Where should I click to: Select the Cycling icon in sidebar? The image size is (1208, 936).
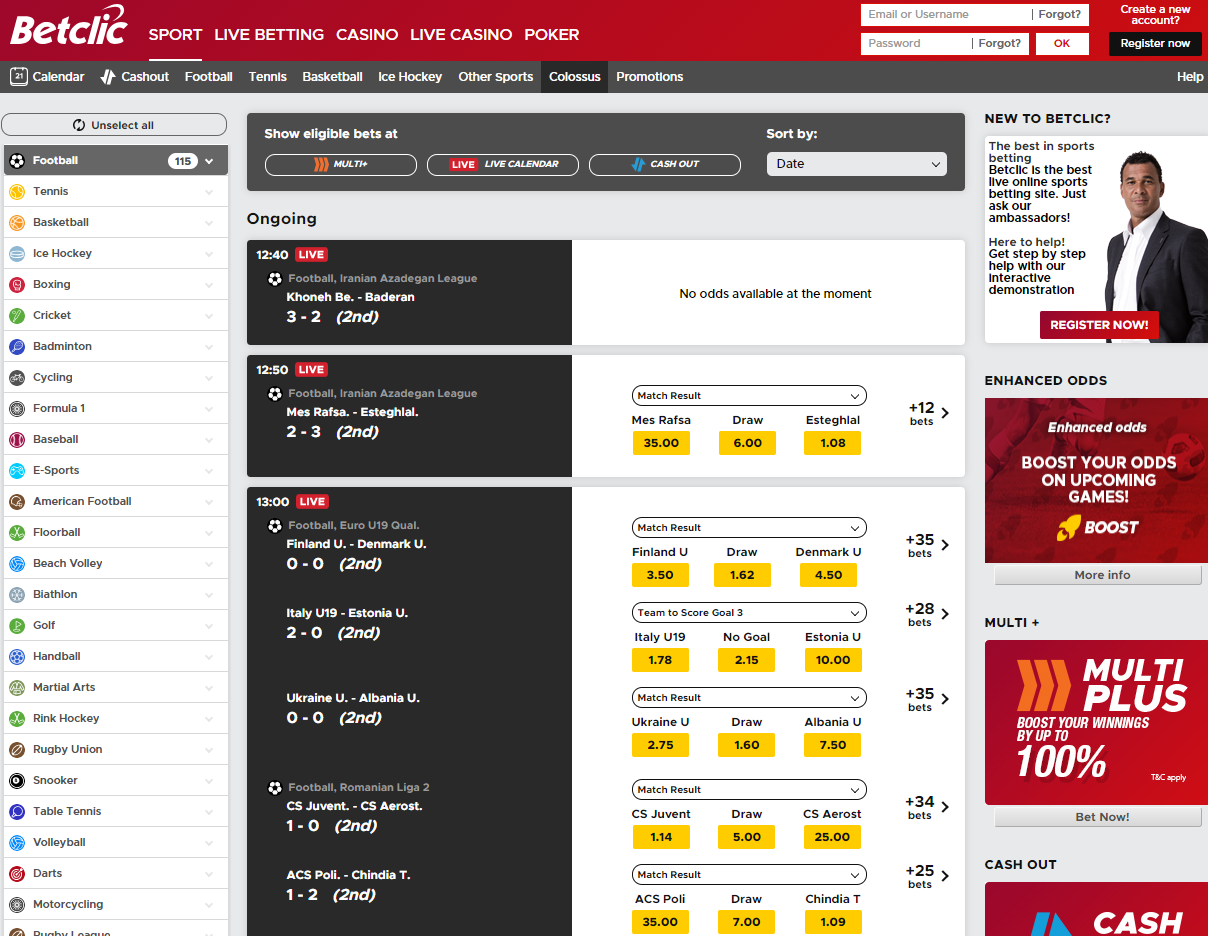(x=17, y=377)
